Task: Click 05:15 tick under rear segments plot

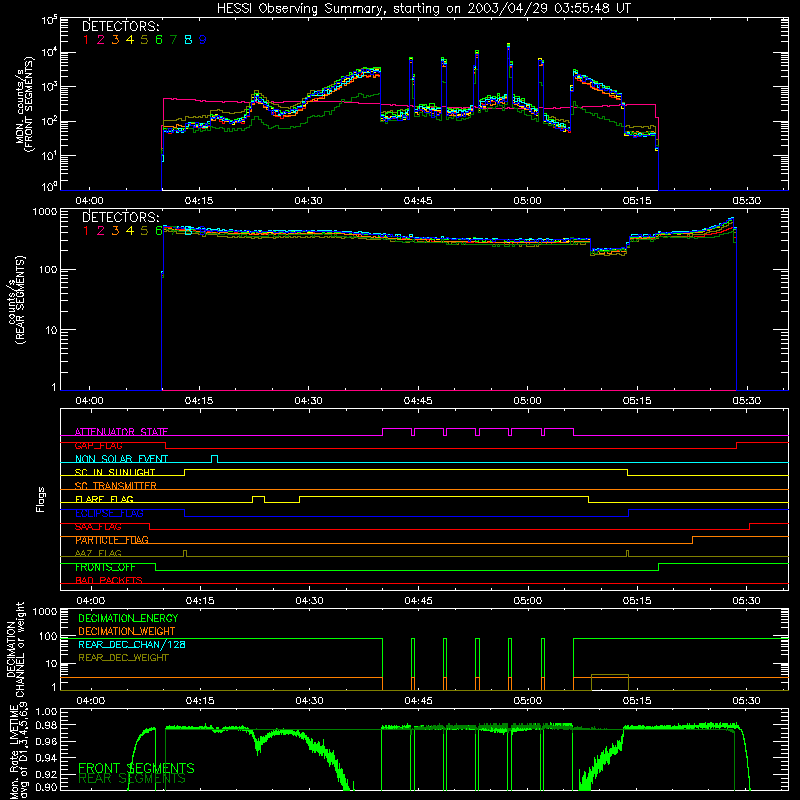Action: pyautogui.click(x=637, y=401)
